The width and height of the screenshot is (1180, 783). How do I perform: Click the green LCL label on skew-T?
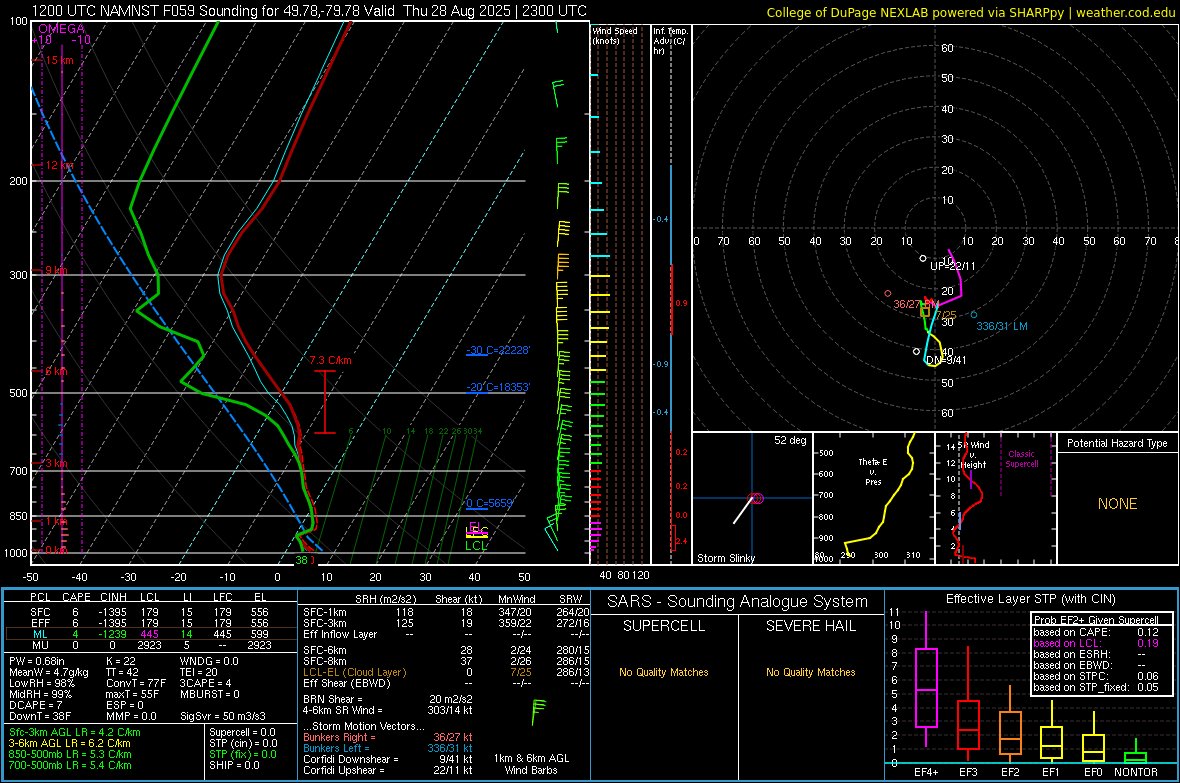click(476, 546)
